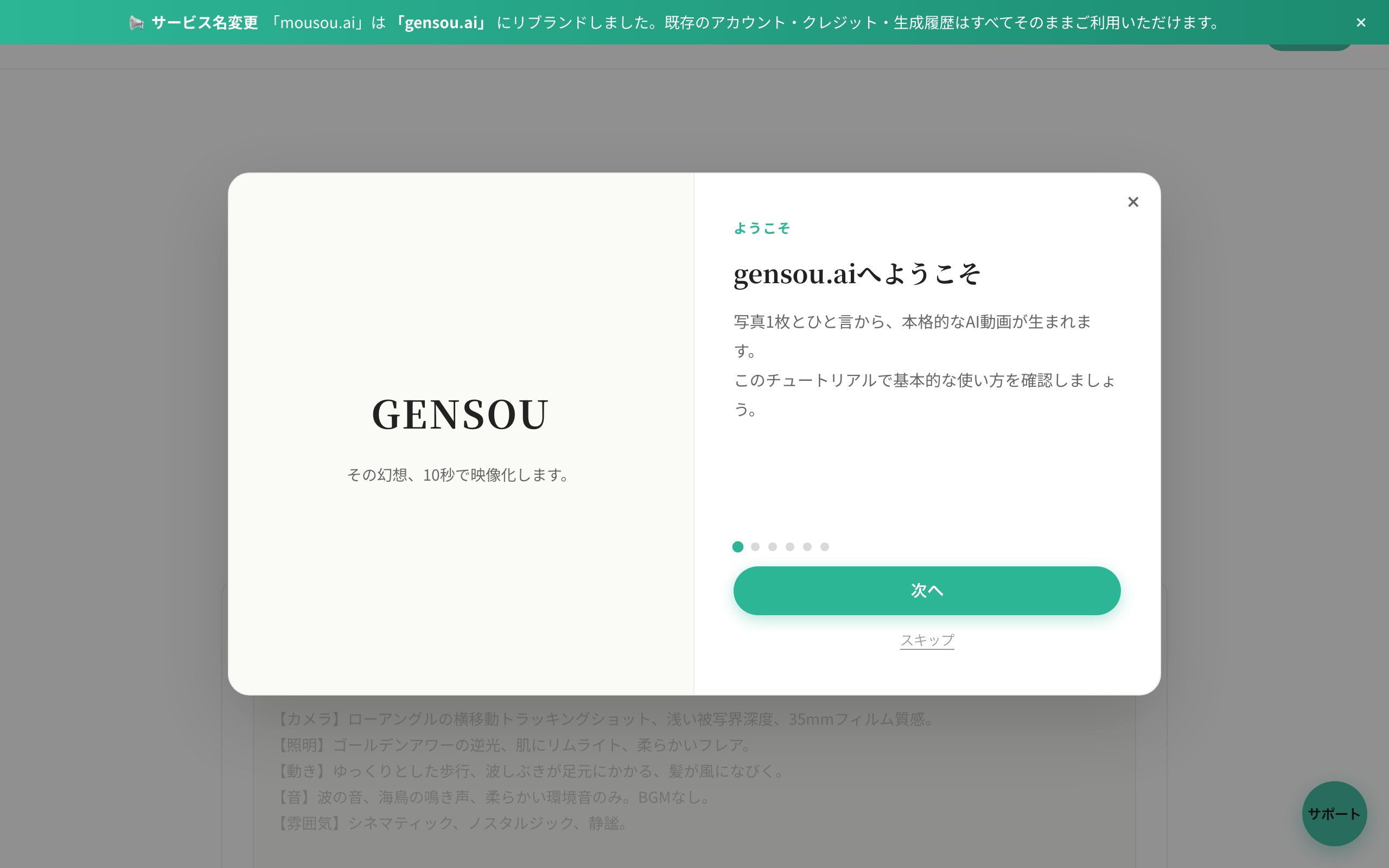Open the サポート chat bubble
Screen dimensions: 1389x868
click(1334, 813)
